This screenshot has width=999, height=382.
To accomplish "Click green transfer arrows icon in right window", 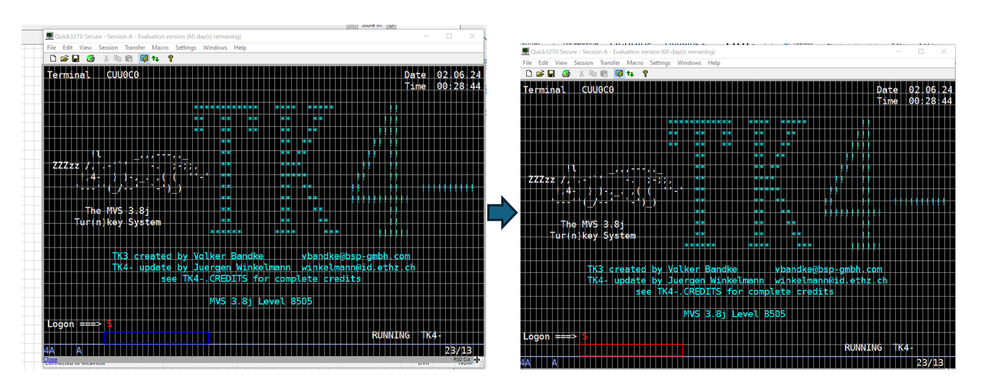I will click(x=629, y=74).
